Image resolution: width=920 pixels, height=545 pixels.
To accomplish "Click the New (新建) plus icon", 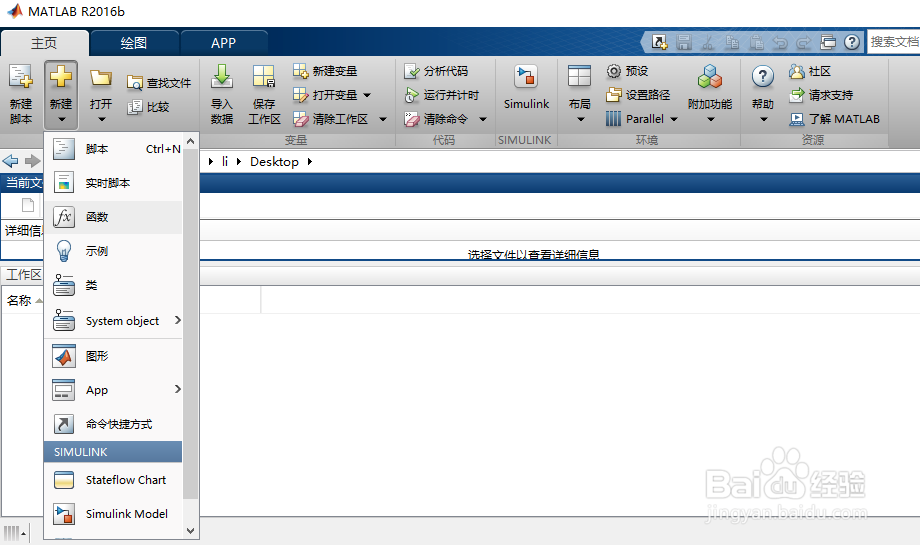I will click(x=60, y=77).
